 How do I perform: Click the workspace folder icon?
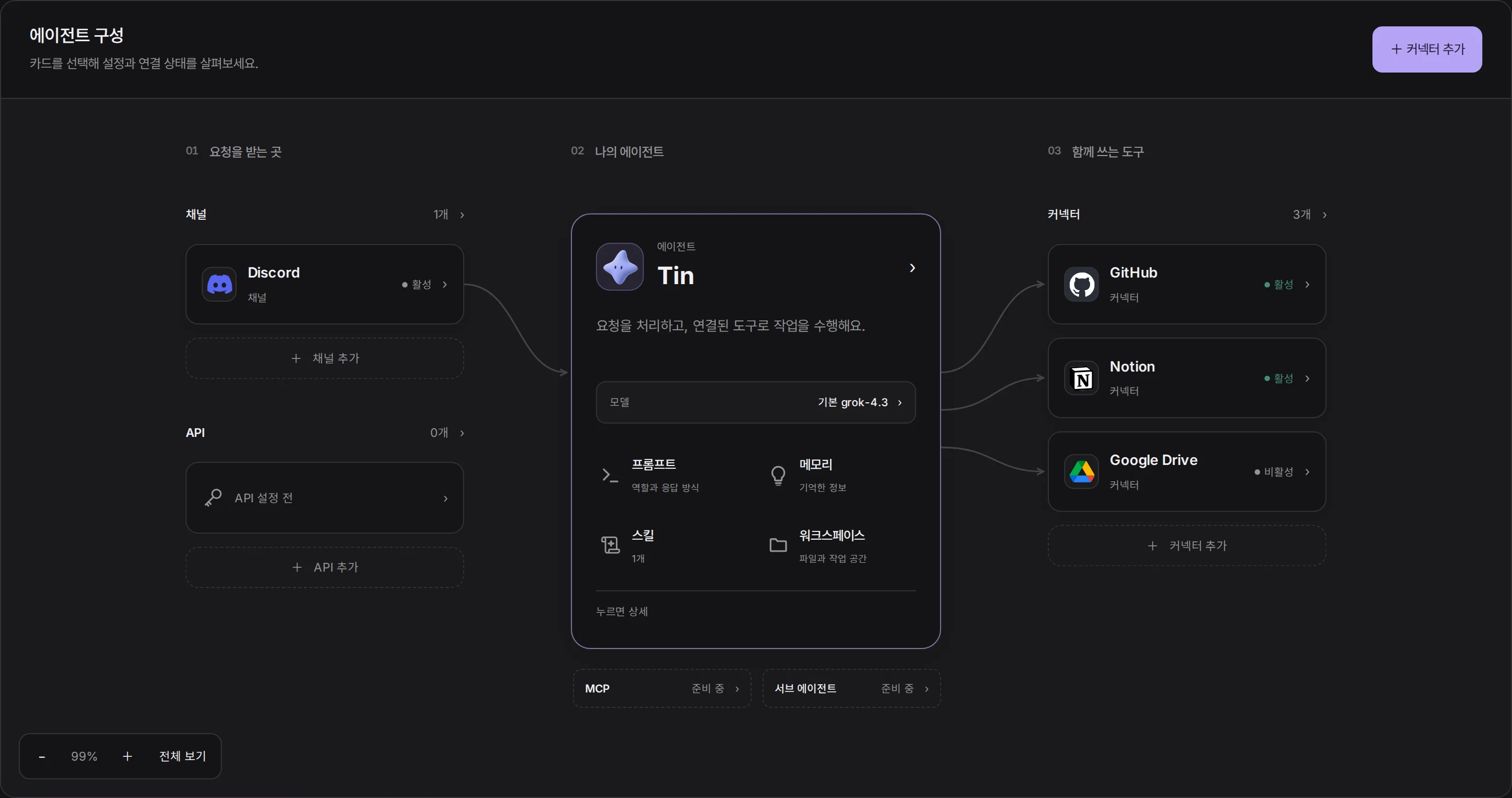point(778,546)
